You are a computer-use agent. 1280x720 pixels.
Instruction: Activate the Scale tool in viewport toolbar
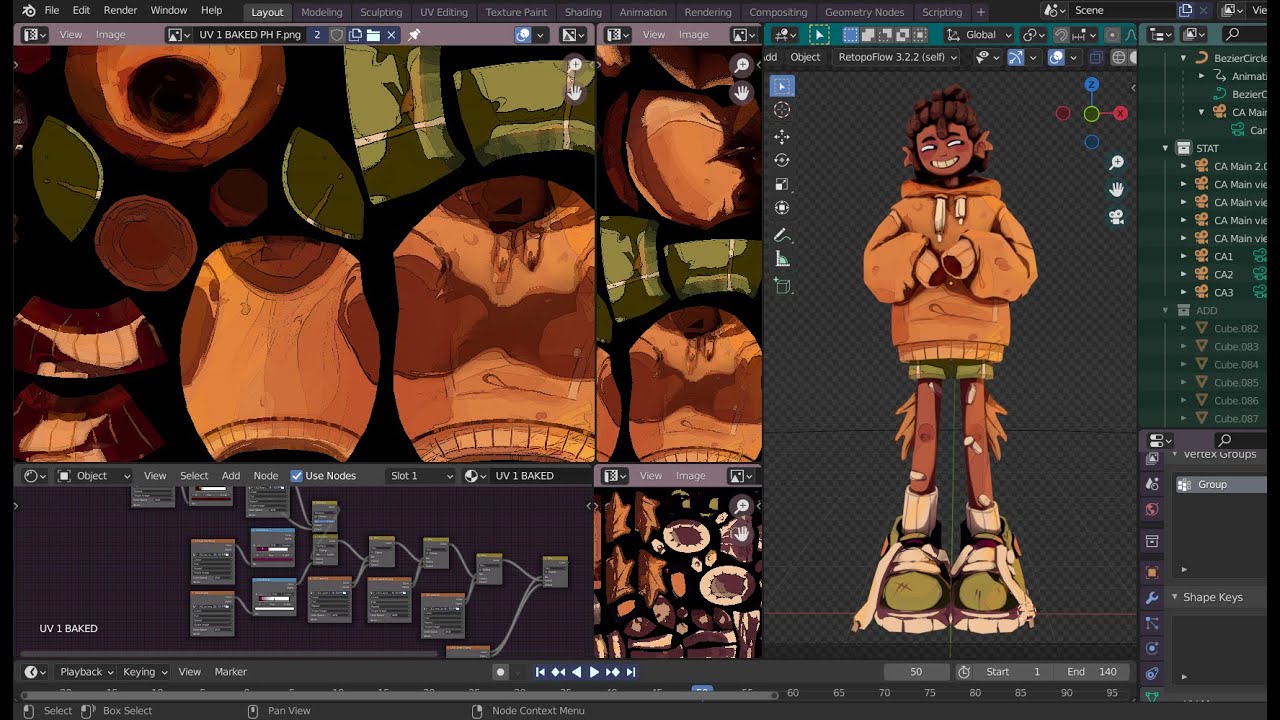click(782, 184)
